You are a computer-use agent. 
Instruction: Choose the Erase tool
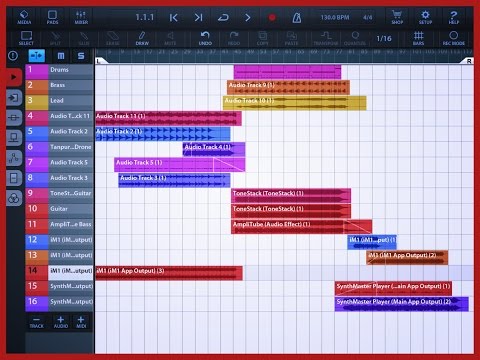tap(113, 38)
